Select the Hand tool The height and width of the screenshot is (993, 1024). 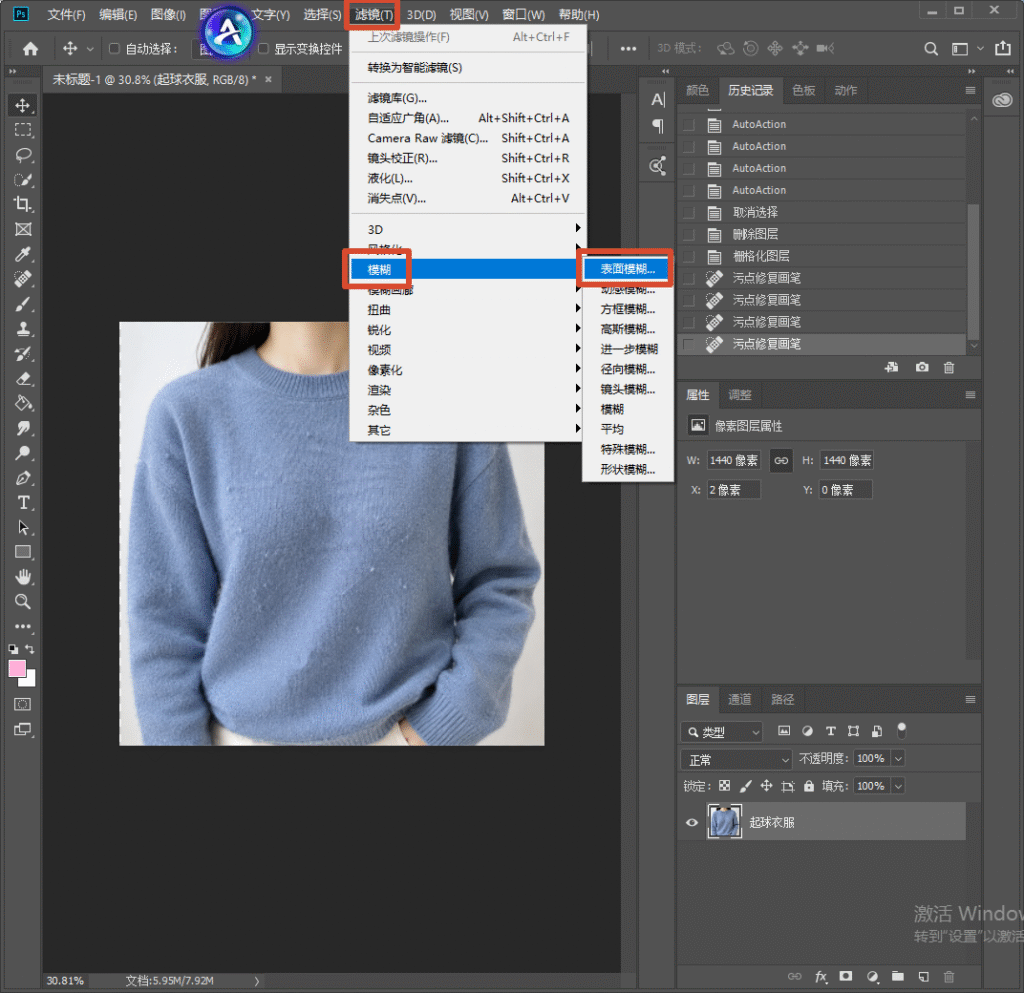point(23,577)
